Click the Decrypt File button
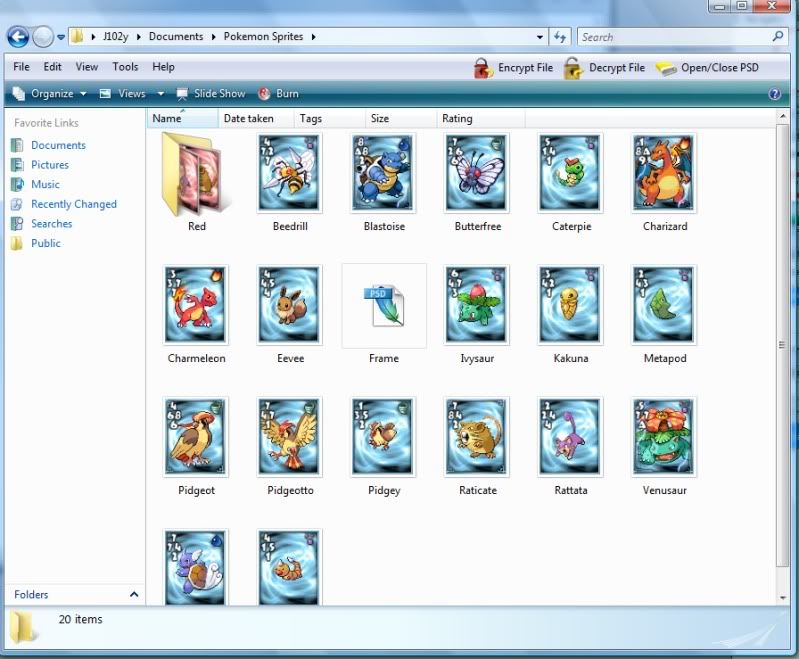799x659 pixels. click(604, 68)
